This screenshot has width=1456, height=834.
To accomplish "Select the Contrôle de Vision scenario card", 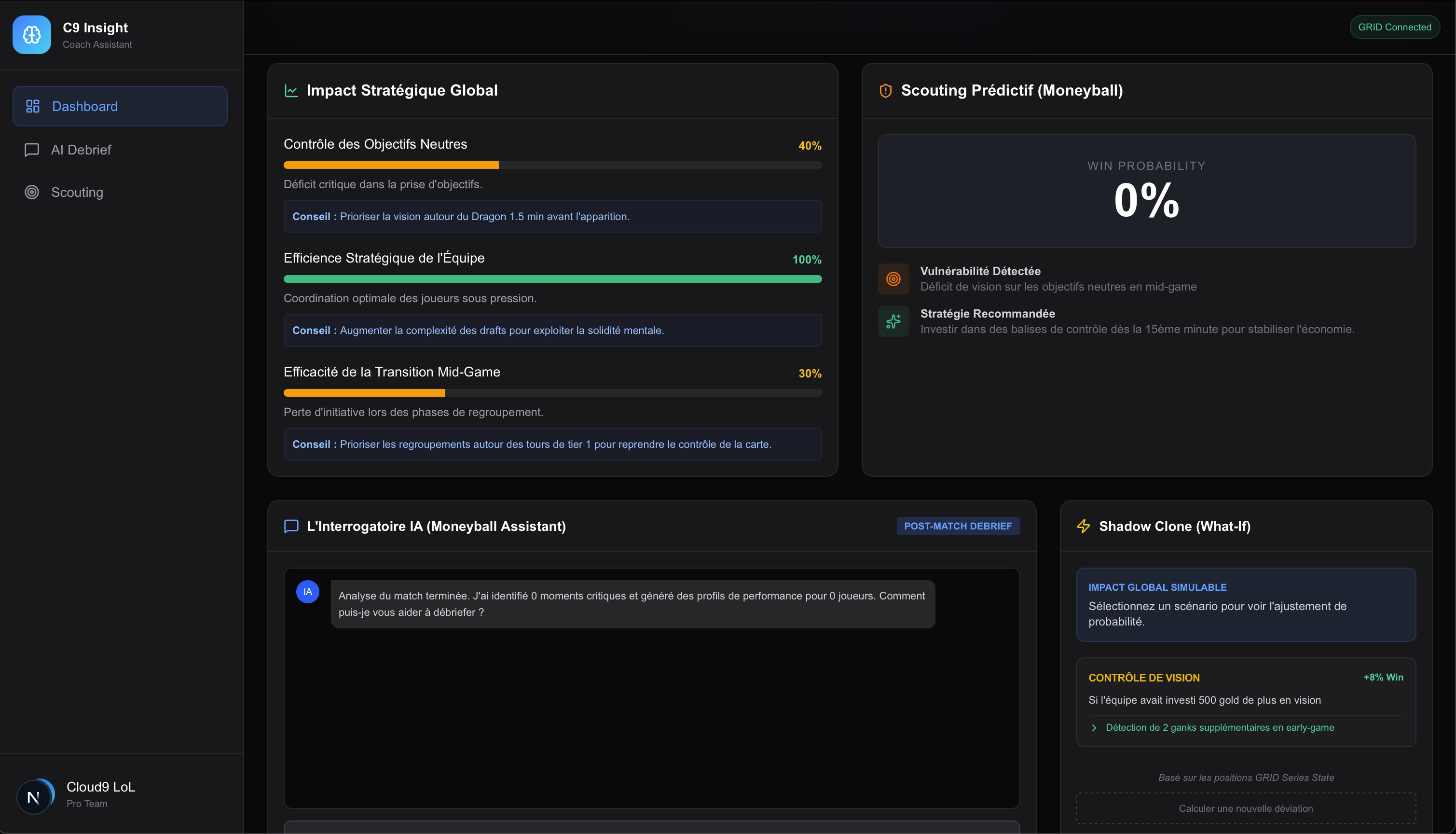I will [1245, 701].
